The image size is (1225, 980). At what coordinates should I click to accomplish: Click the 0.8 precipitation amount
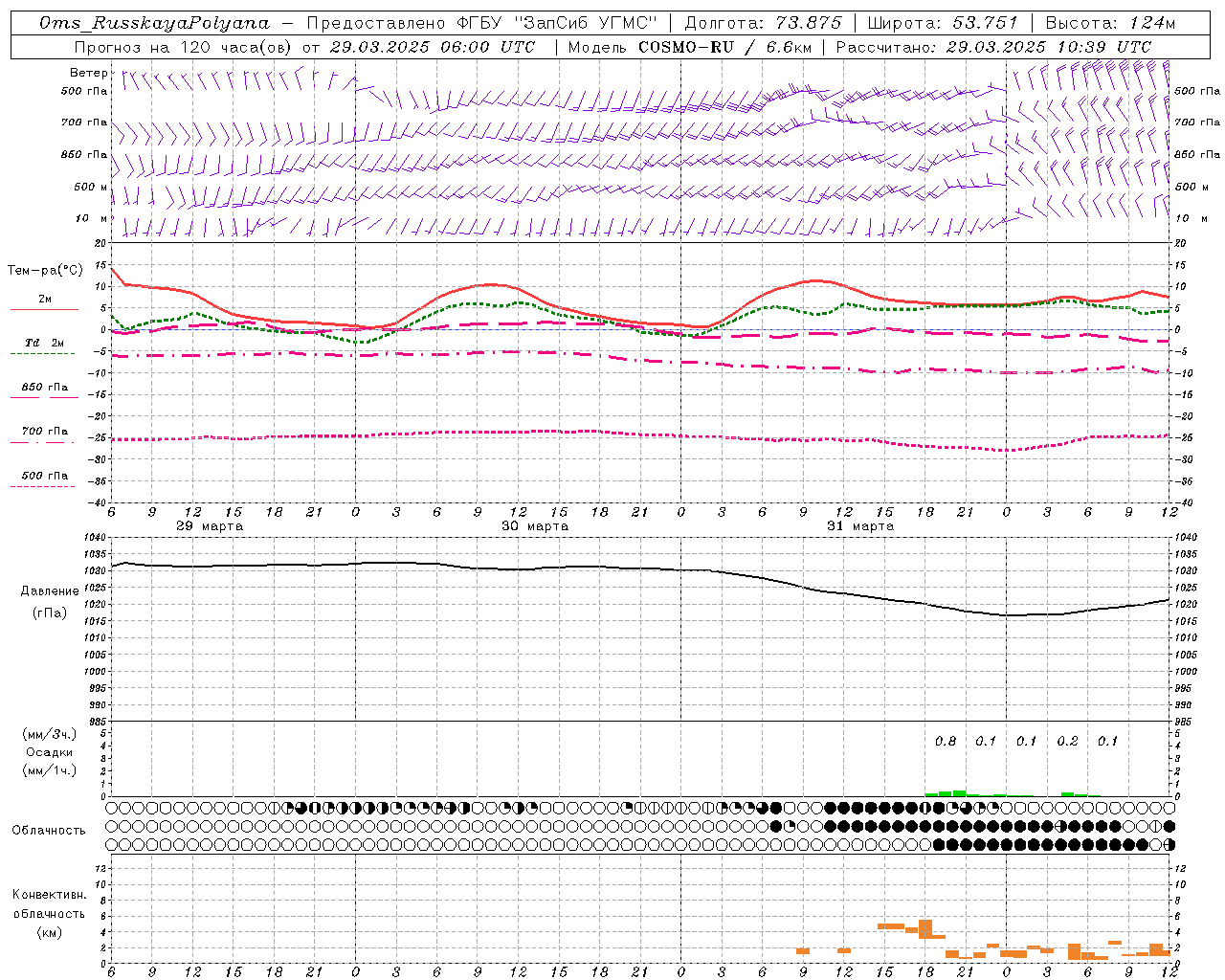(946, 741)
